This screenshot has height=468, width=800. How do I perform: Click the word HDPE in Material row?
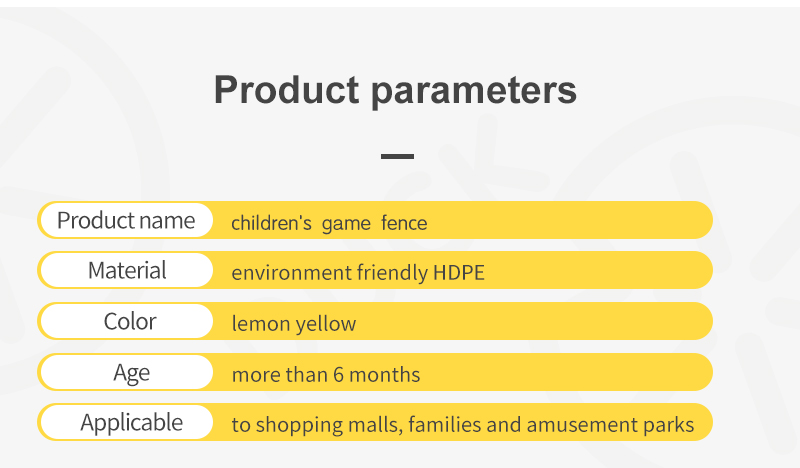click(x=459, y=273)
